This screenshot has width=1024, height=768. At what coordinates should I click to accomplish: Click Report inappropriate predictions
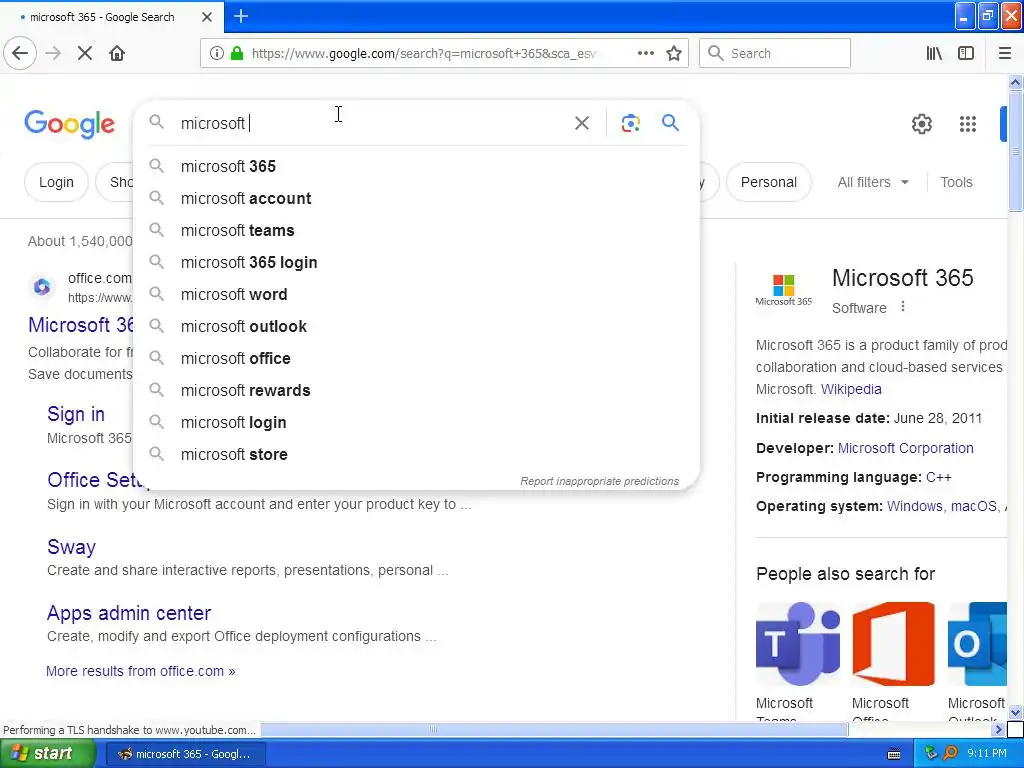pos(600,481)
